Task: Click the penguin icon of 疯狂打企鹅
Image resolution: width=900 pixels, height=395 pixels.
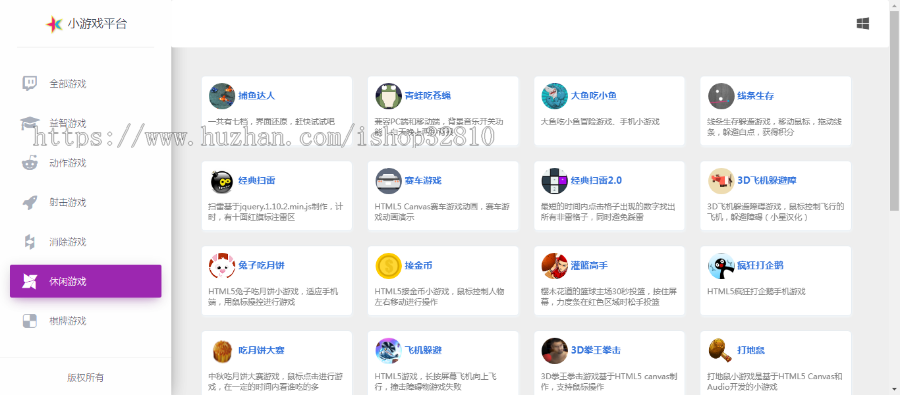Action: tap(721, 266)
